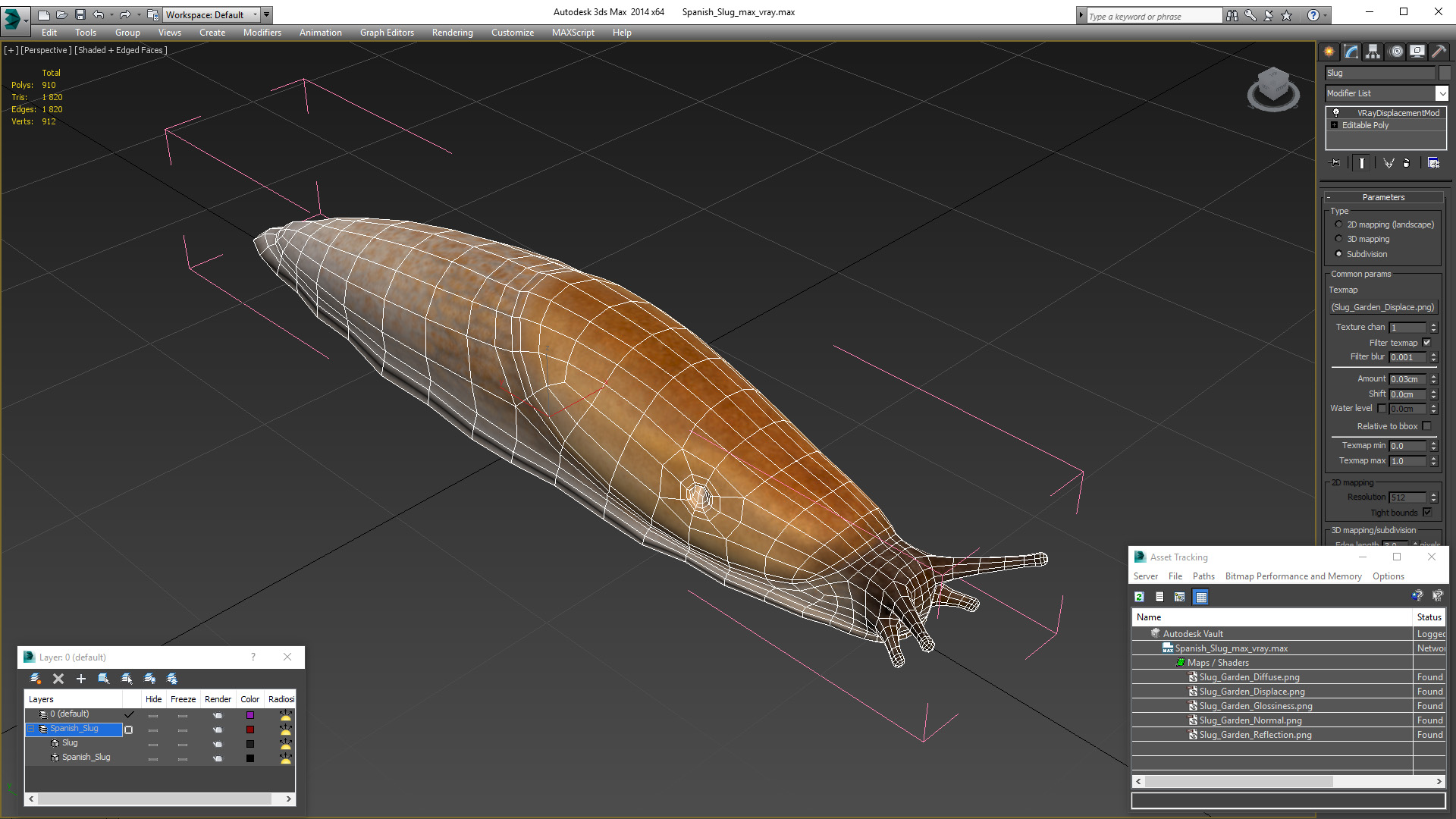Toggle Tight bounds checkbox
1456x819 pixels.
point(1427,513)
